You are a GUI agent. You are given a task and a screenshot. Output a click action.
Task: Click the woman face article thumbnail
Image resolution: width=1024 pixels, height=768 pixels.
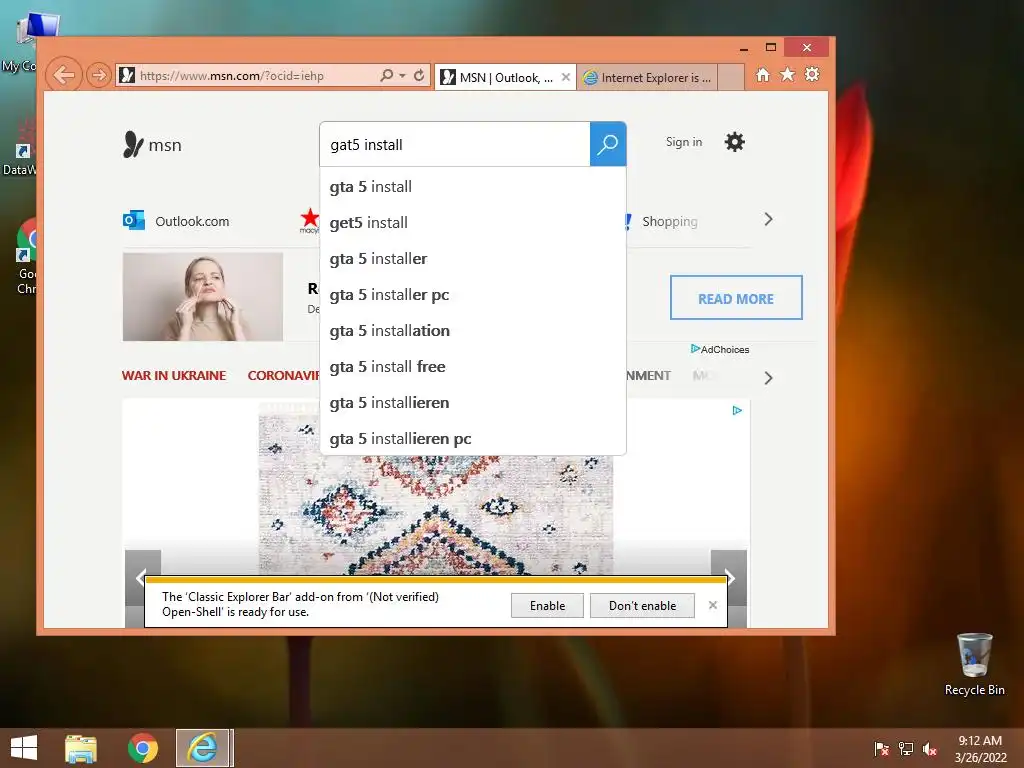click(202, 296)
